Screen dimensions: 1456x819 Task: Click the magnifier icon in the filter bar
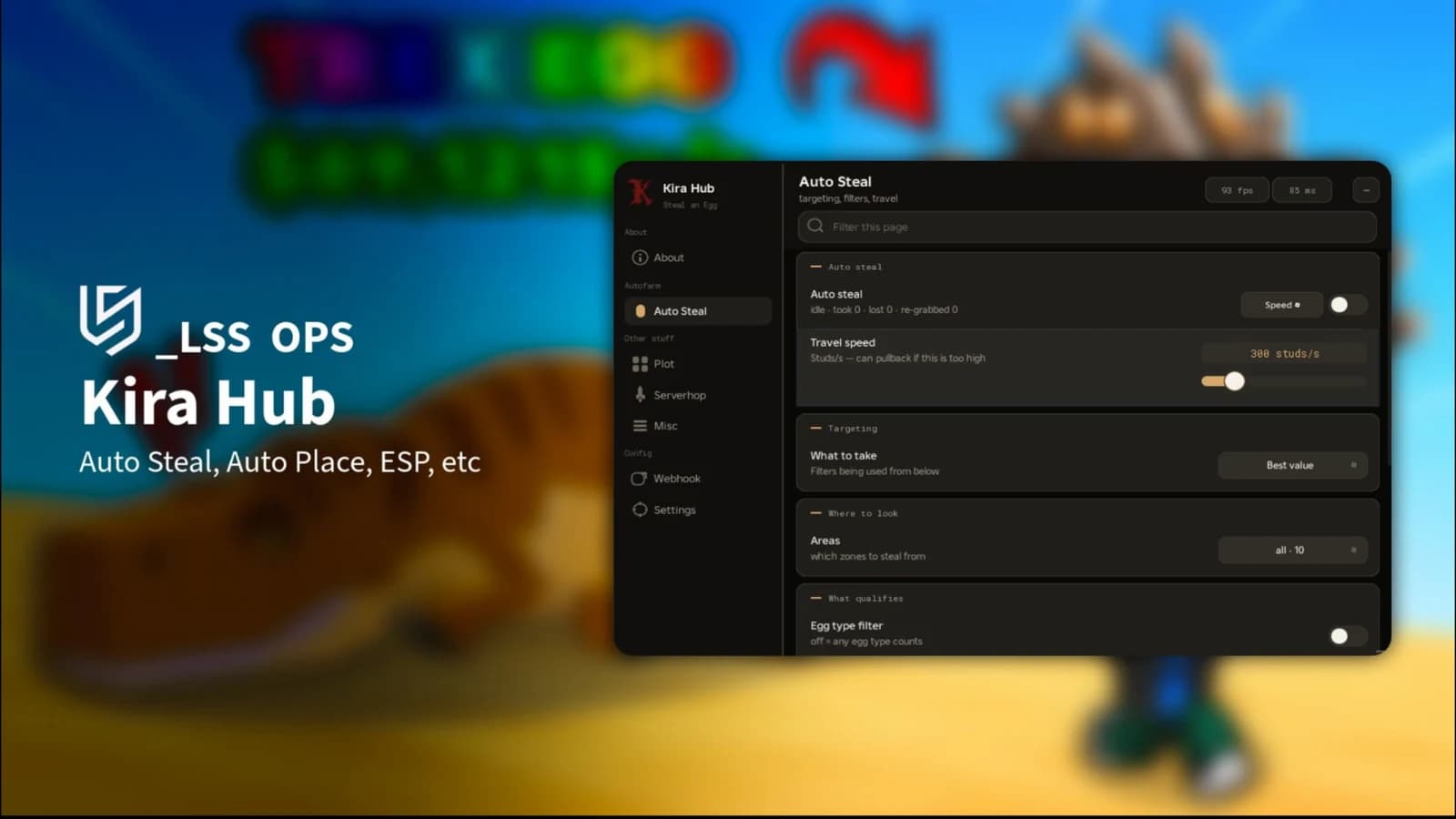click(x=815, y=226)
